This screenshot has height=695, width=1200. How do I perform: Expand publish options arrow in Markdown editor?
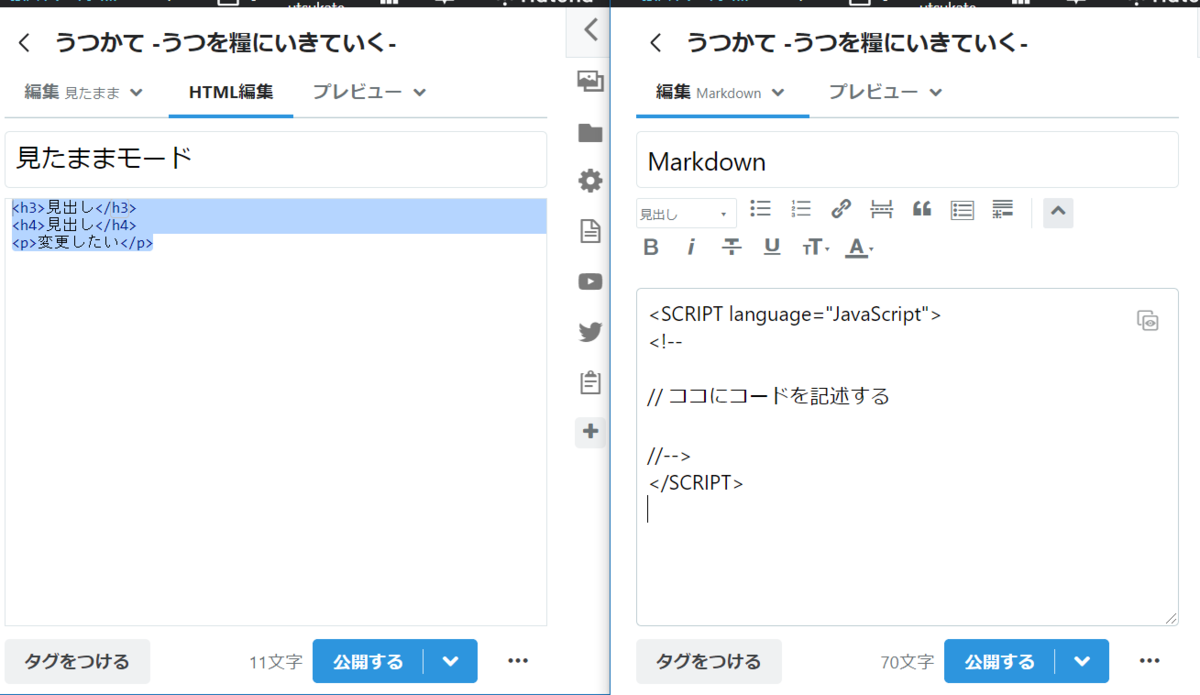pyautogui.click(x=1082, y=662)
